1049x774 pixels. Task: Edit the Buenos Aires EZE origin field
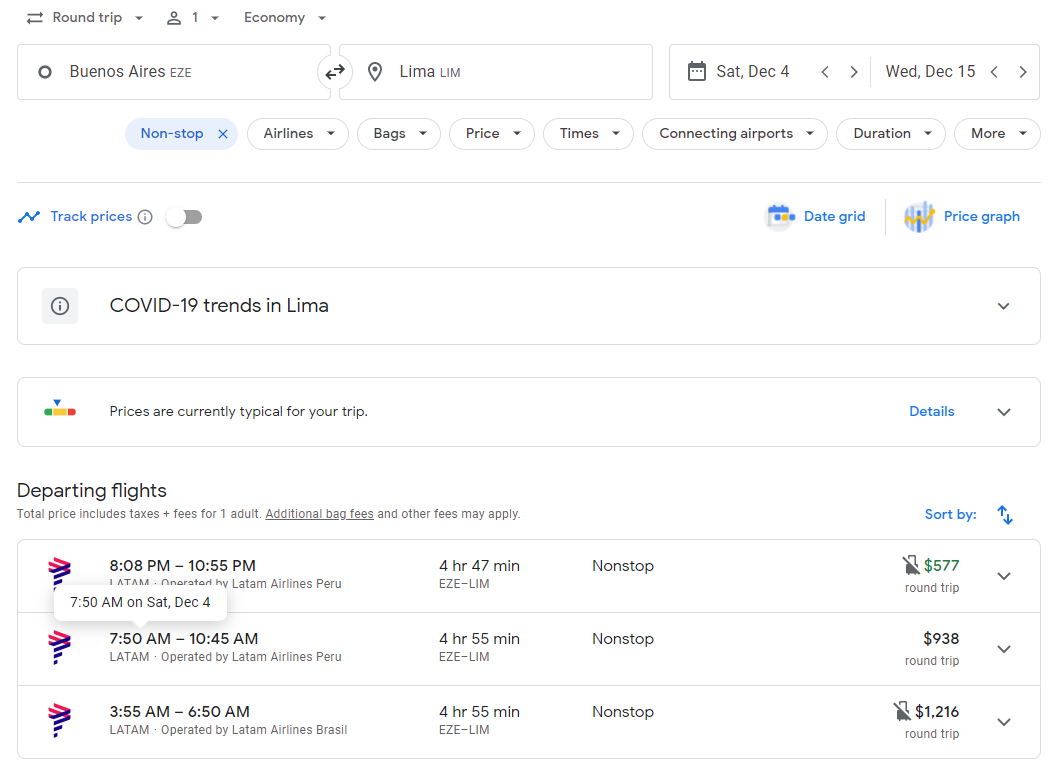(174, 72)
